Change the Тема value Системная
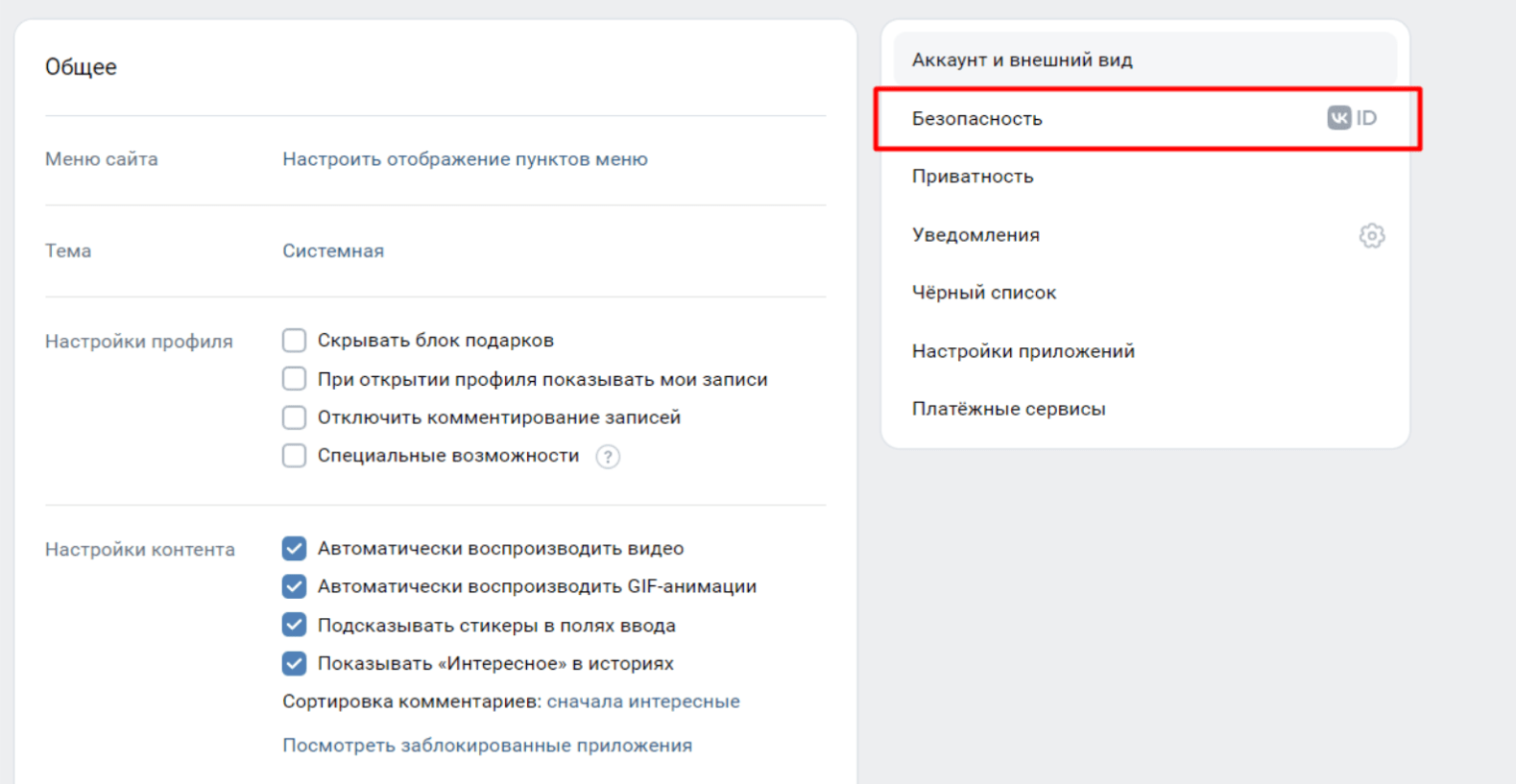Image resolution: width=1516 pixels, height=784 pixels. (333, 250)
